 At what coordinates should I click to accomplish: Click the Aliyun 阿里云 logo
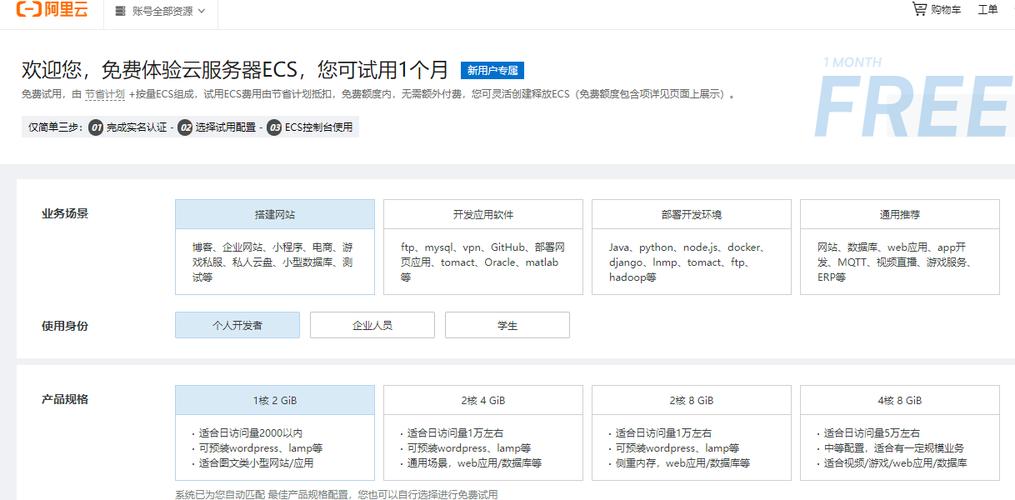pos(52,10)
